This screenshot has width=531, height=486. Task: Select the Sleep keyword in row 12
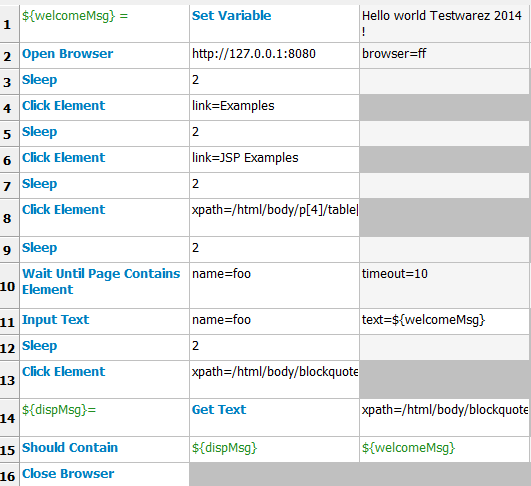coord(104,347)
